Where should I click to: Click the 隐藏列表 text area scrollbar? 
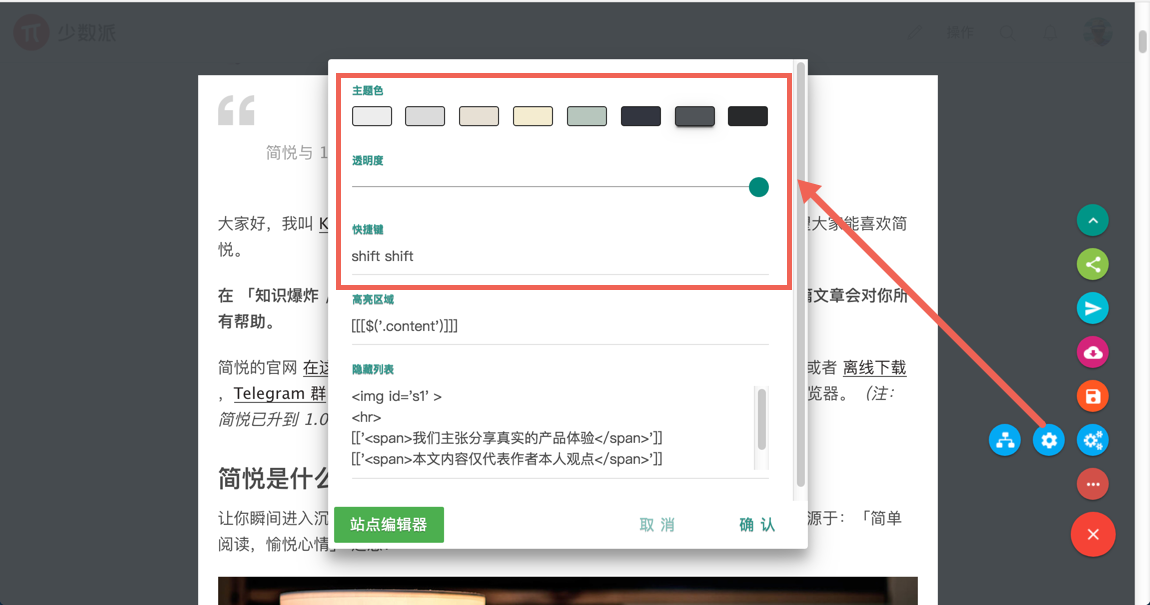tap(761, 419)
